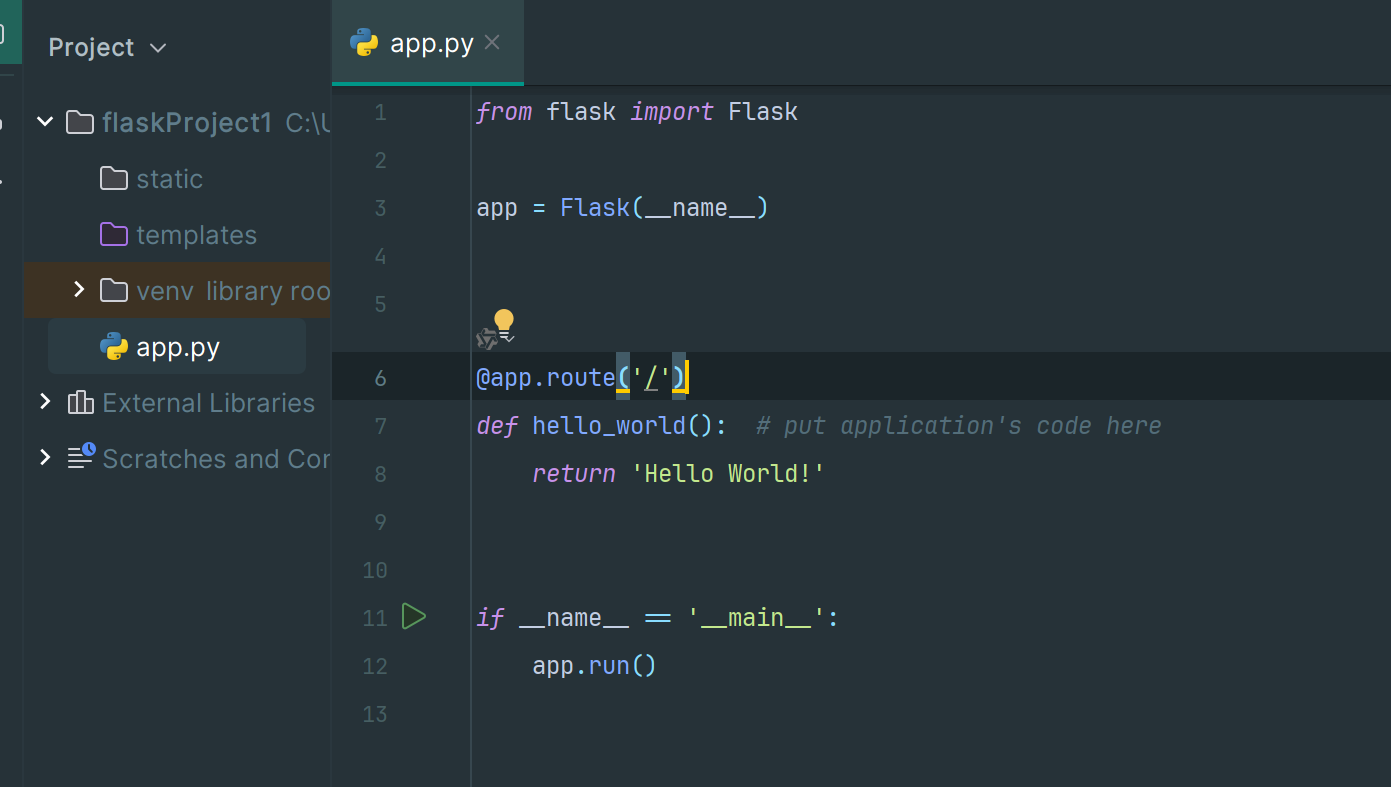Screen dimensions: 1391x787
Task: Click the hello_world function name
Action: coord(608,426)
